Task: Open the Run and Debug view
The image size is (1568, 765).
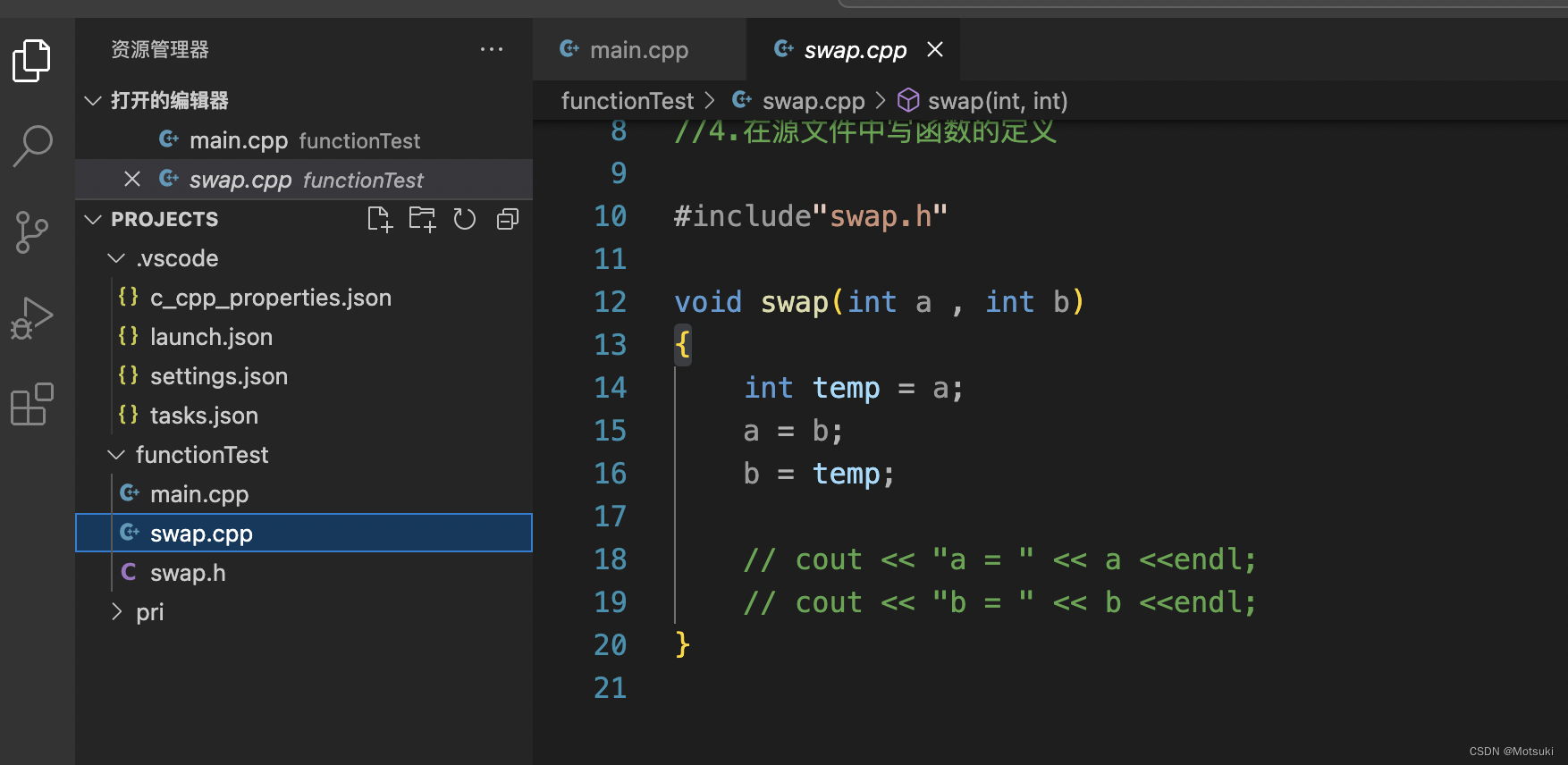Action: pos(32,318)
